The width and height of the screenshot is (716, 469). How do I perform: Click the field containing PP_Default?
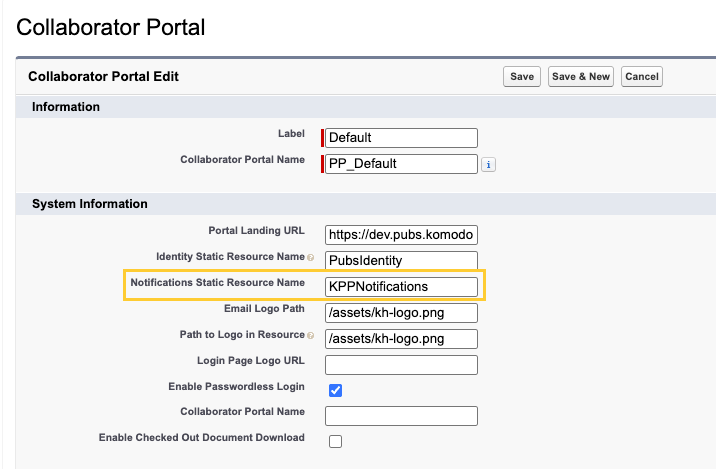click(402, 164)
